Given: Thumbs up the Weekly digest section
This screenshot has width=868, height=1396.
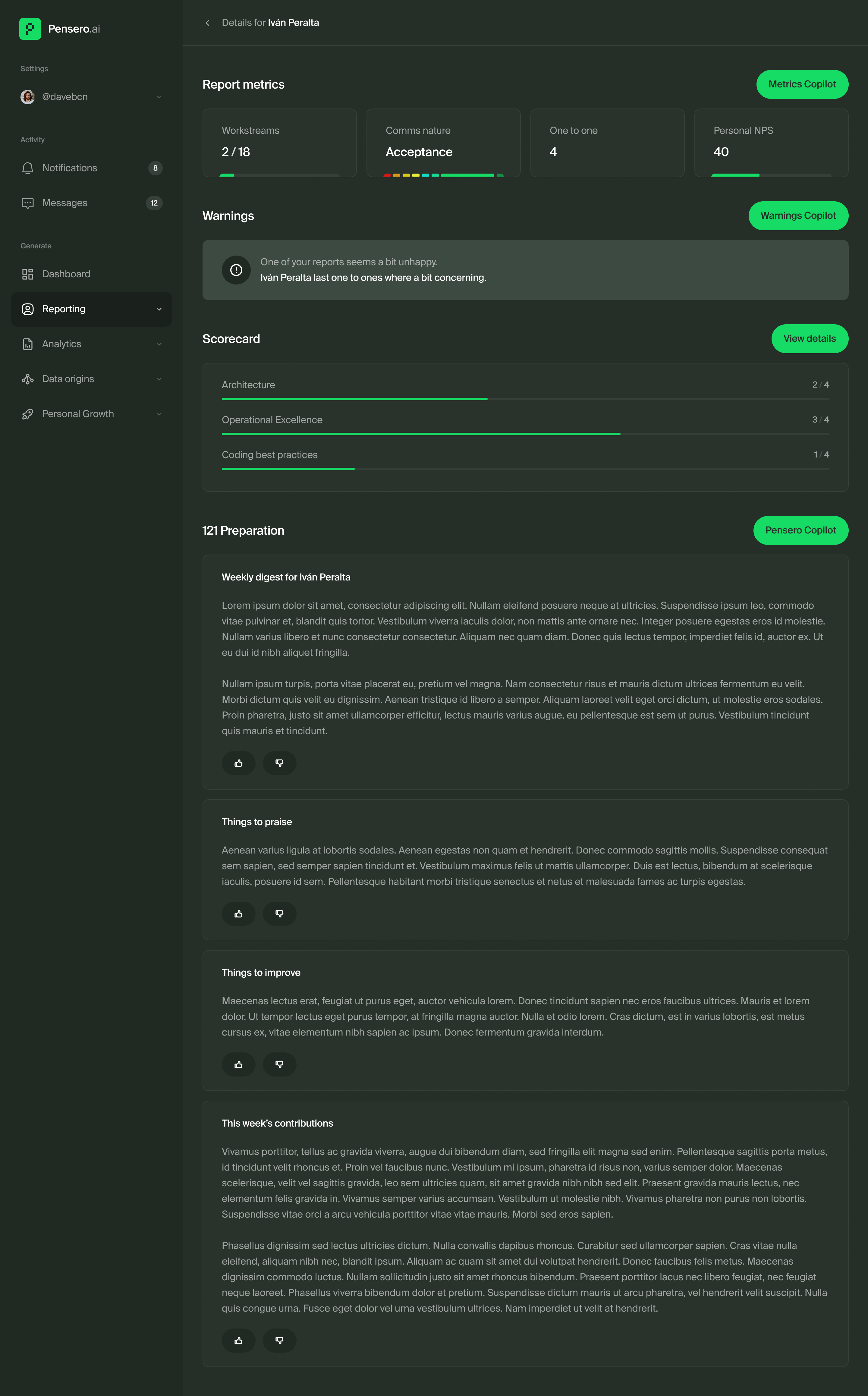Looking at the screenshot, I should coord(238,763).
